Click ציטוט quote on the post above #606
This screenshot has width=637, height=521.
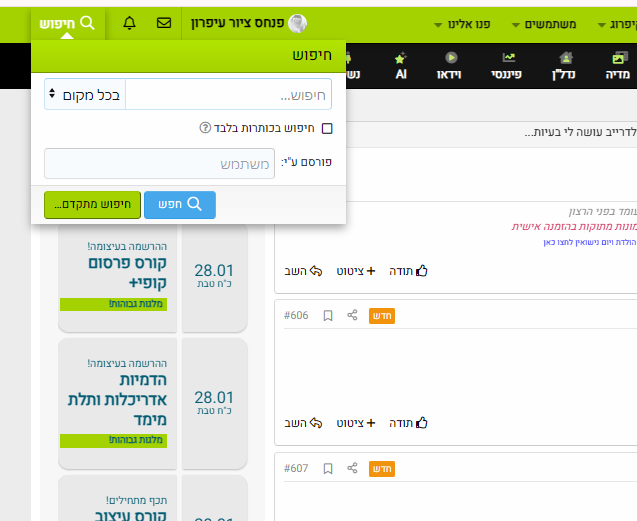pyautogui.click(x=355, y=271)
